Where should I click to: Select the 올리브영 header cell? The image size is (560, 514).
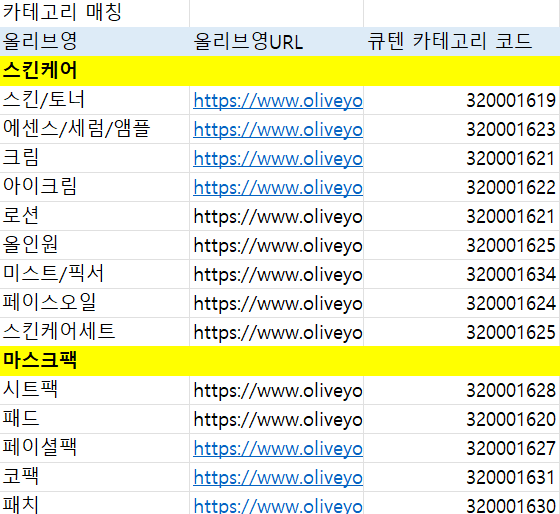95,41
